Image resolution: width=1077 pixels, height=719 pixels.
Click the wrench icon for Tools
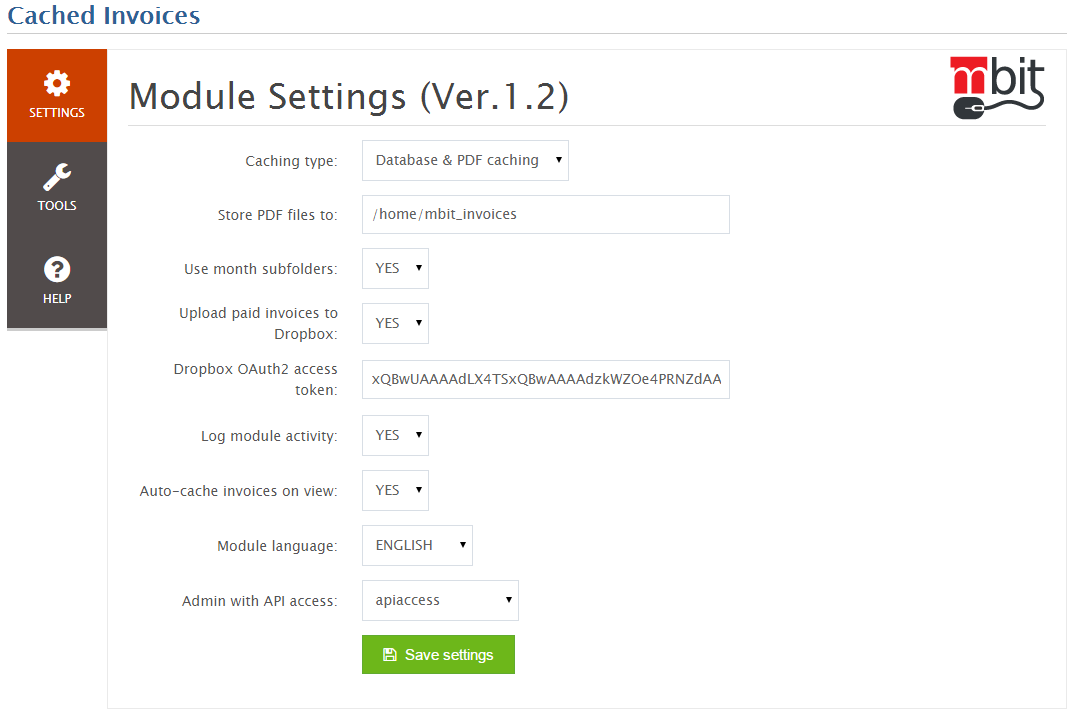click(x=56, y=177)
